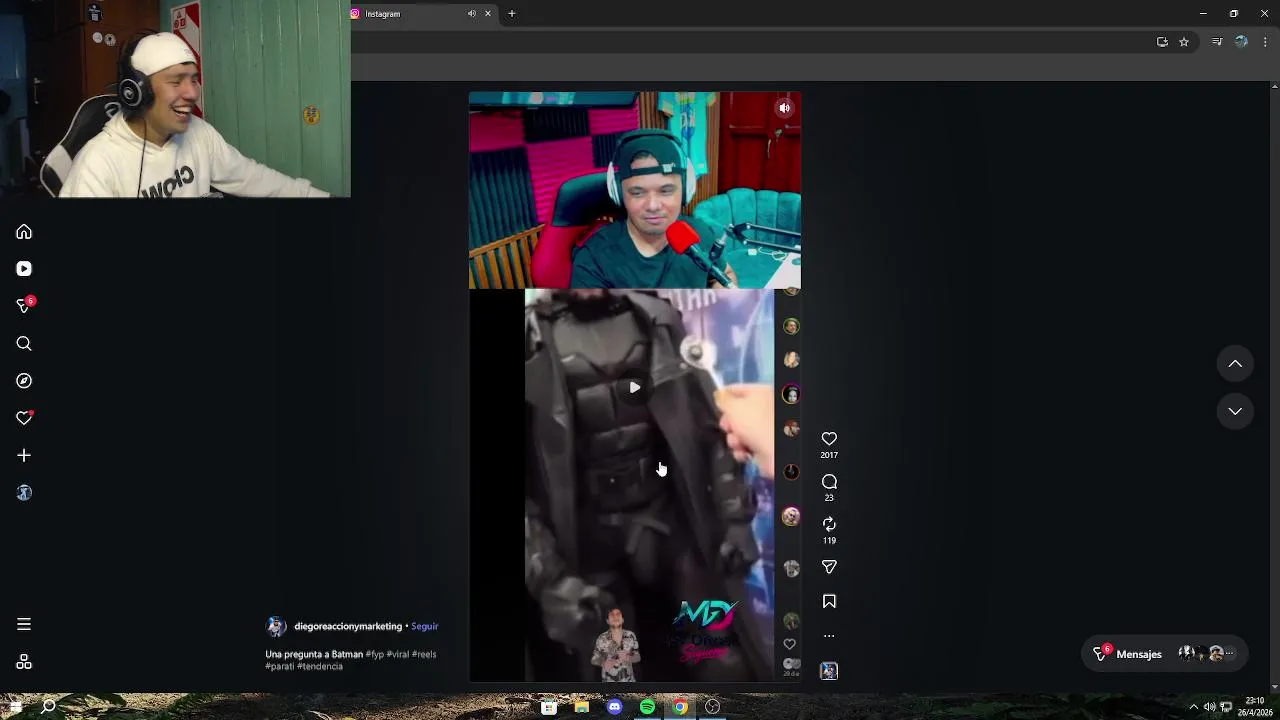
Task: Save the reel with the bookmark icon
Action: (x=829, y=601)
